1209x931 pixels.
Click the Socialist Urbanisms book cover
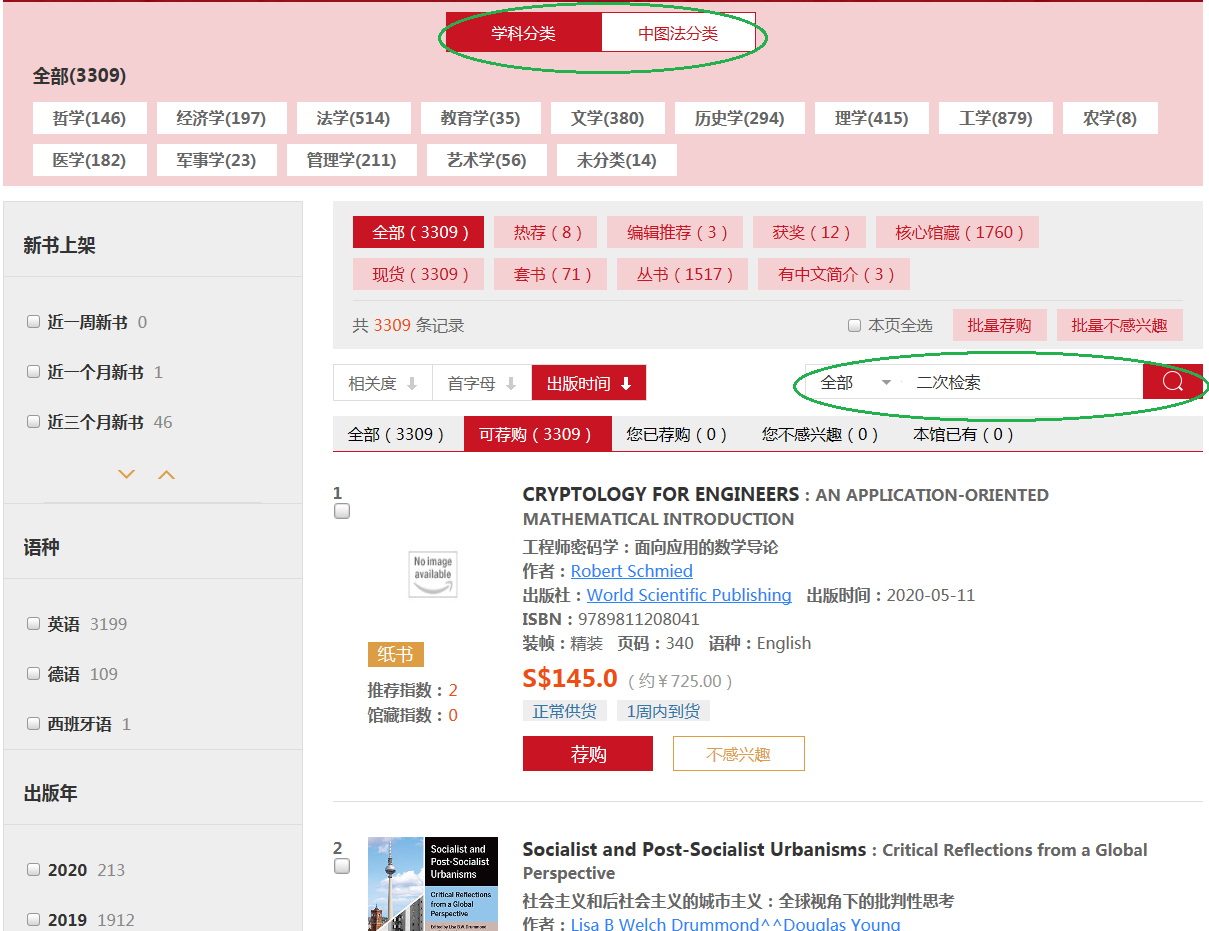coord(432,884)
